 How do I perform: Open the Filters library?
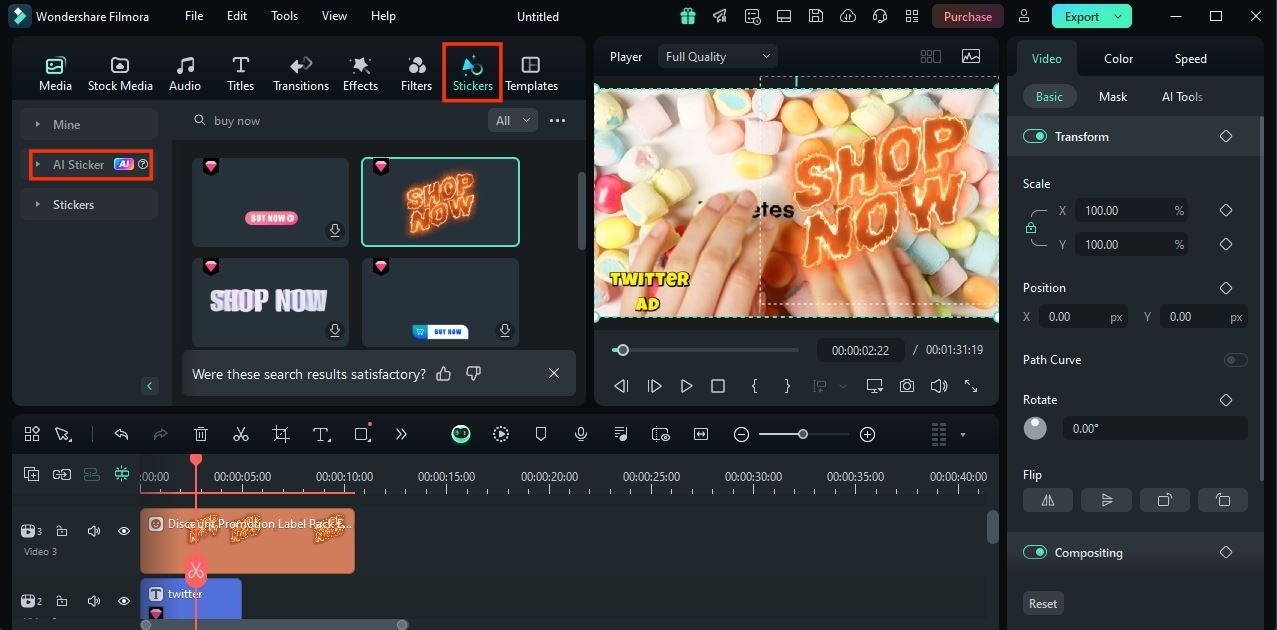[x=416, y=72]
